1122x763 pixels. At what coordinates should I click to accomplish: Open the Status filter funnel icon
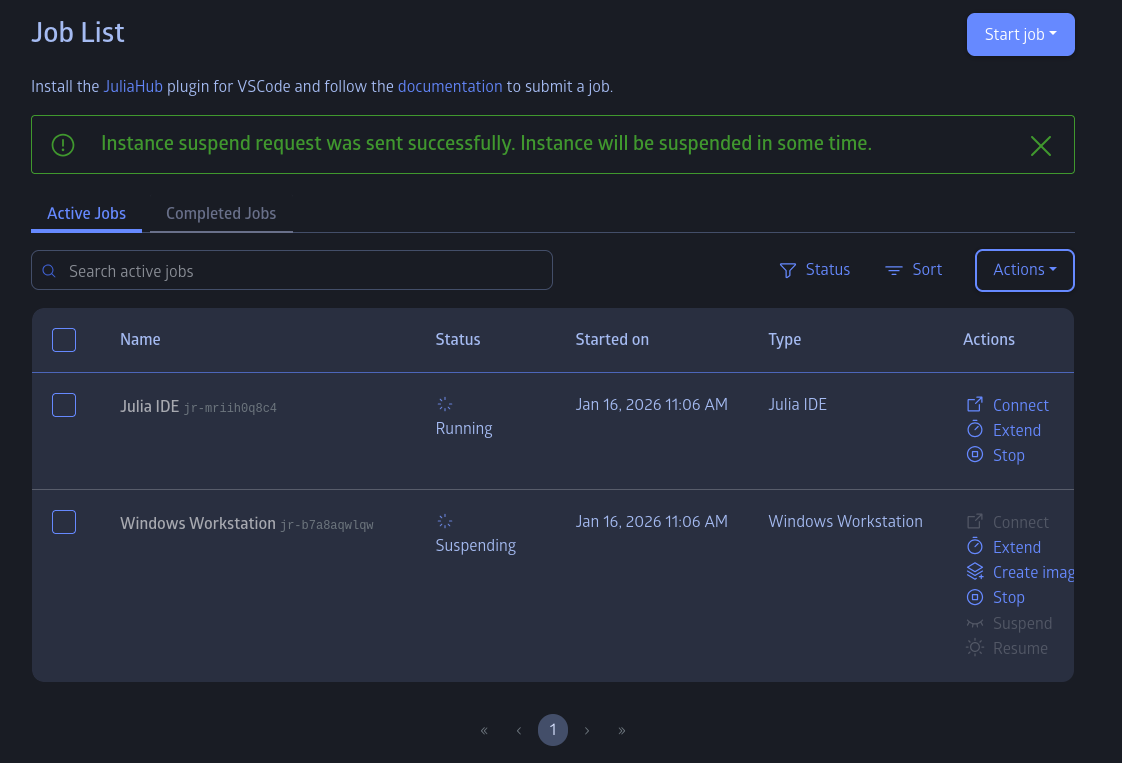click(x=788, y=270)
